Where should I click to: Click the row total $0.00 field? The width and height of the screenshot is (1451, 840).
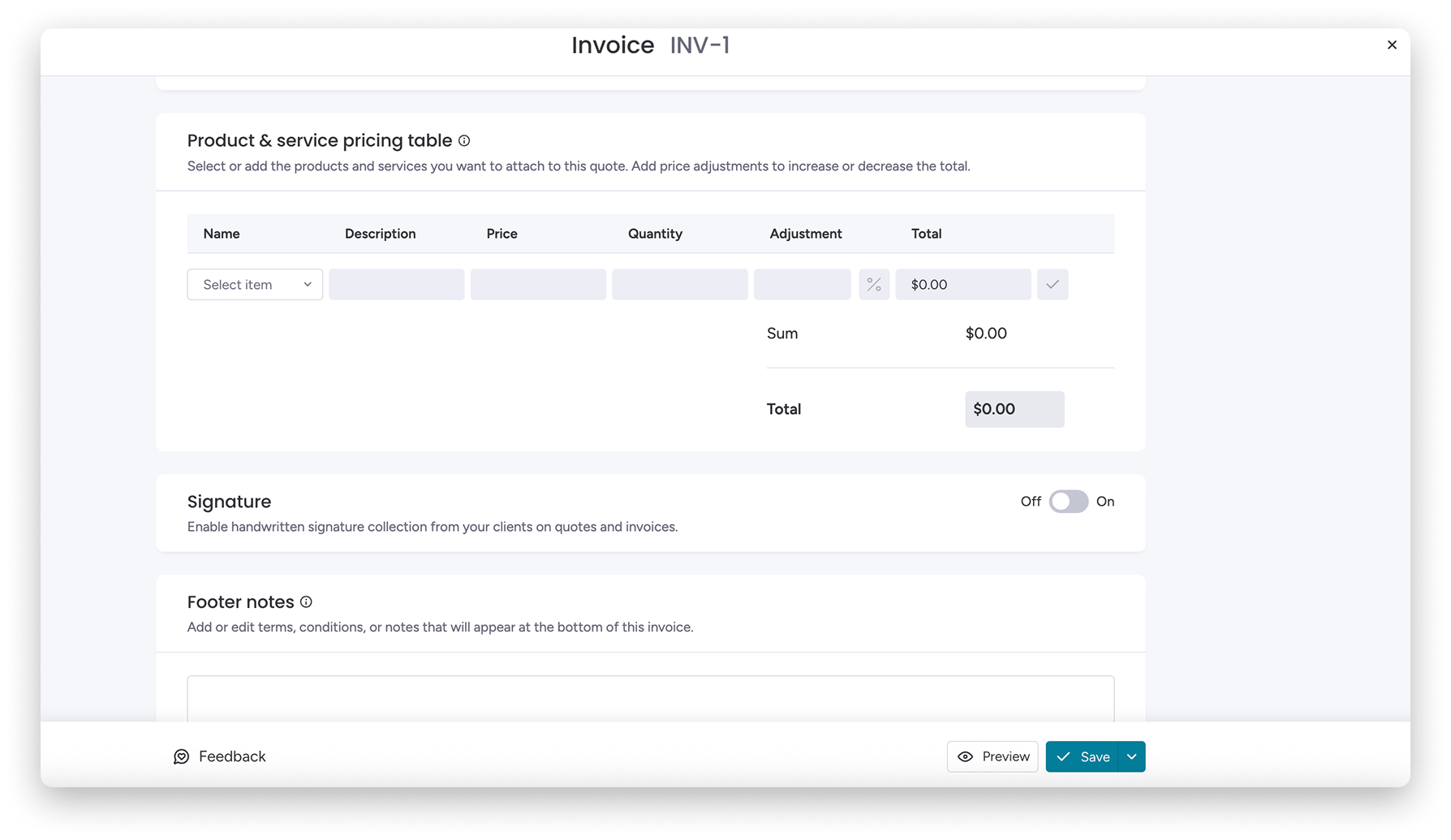pos(963,285)
